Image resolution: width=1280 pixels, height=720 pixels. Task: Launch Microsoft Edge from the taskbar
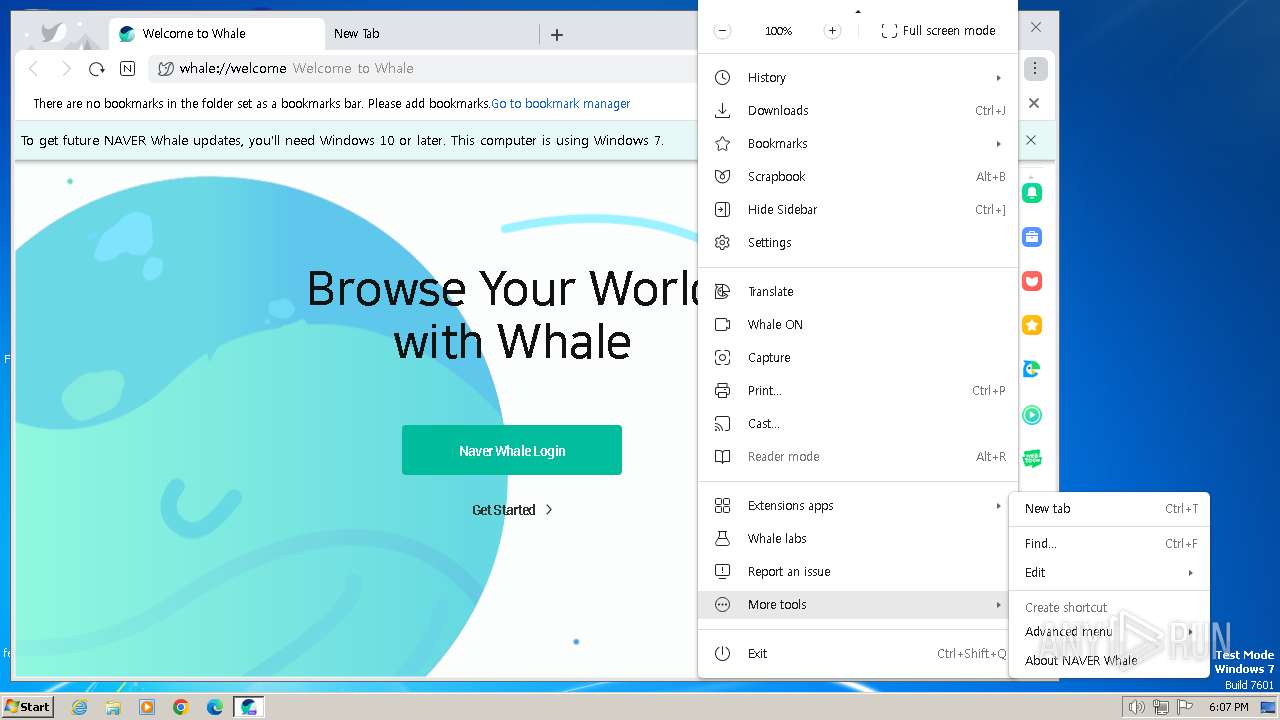click(215, 707)
